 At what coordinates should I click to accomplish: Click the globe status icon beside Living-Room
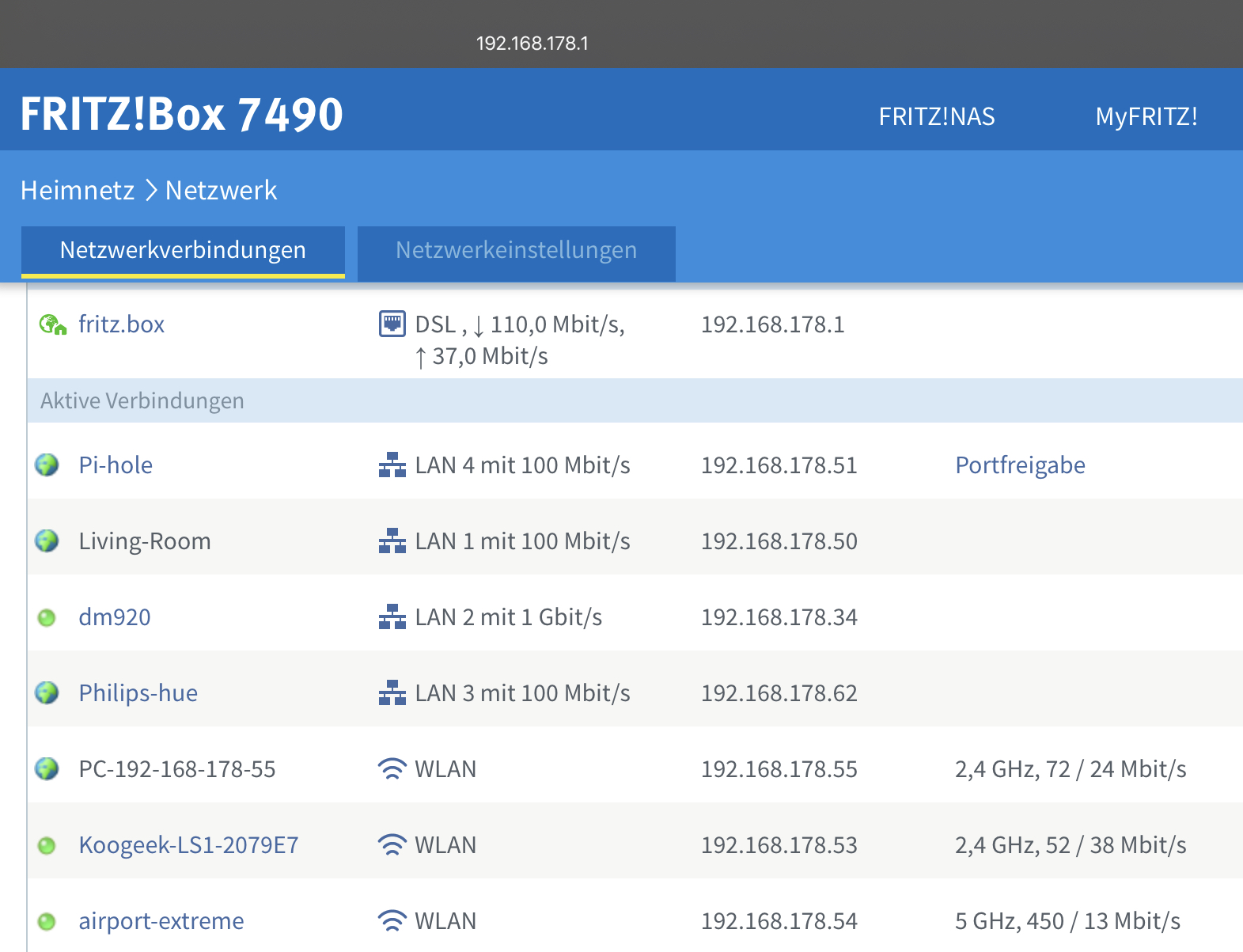coord(47,541)
